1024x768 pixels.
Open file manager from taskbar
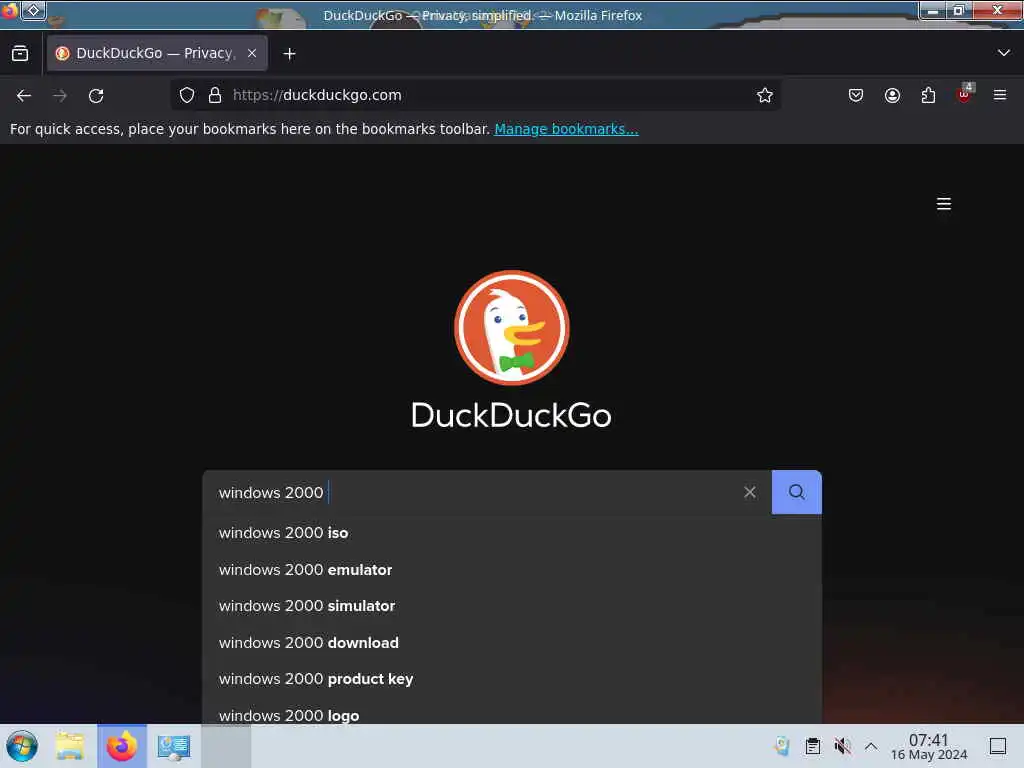click(70, 746)
